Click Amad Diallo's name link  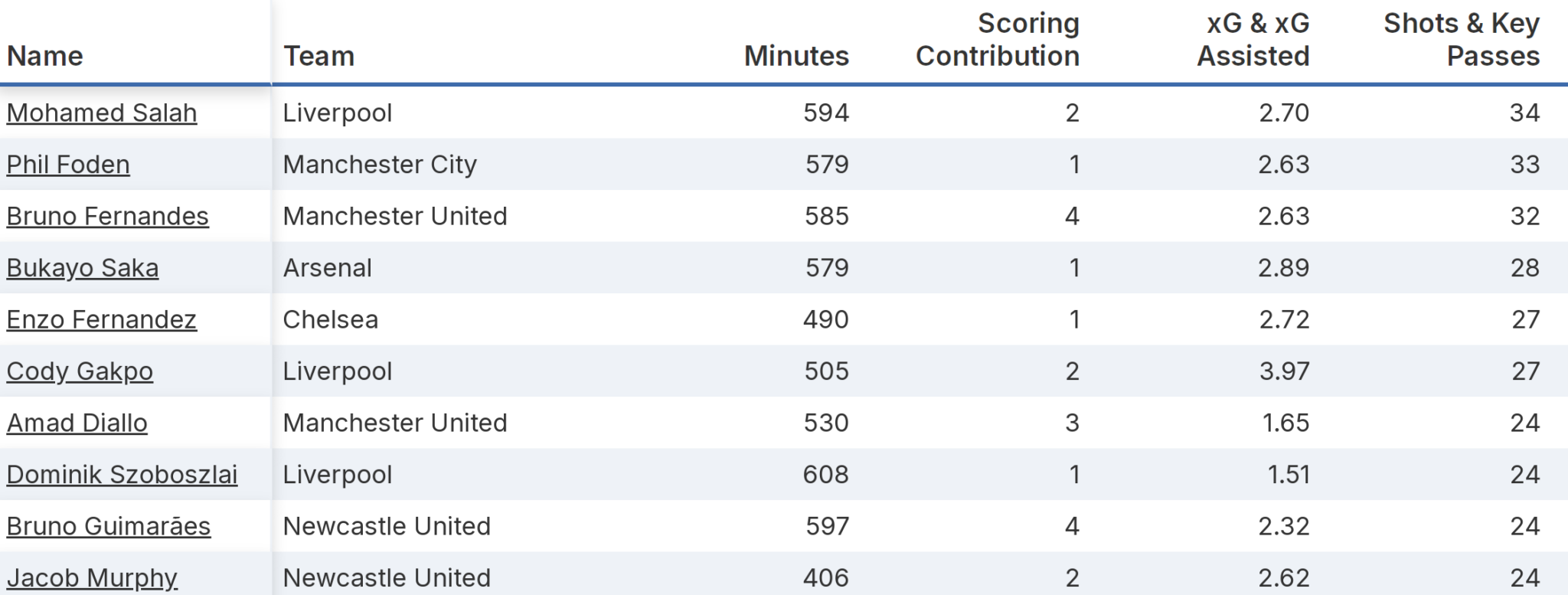point(77,423)
